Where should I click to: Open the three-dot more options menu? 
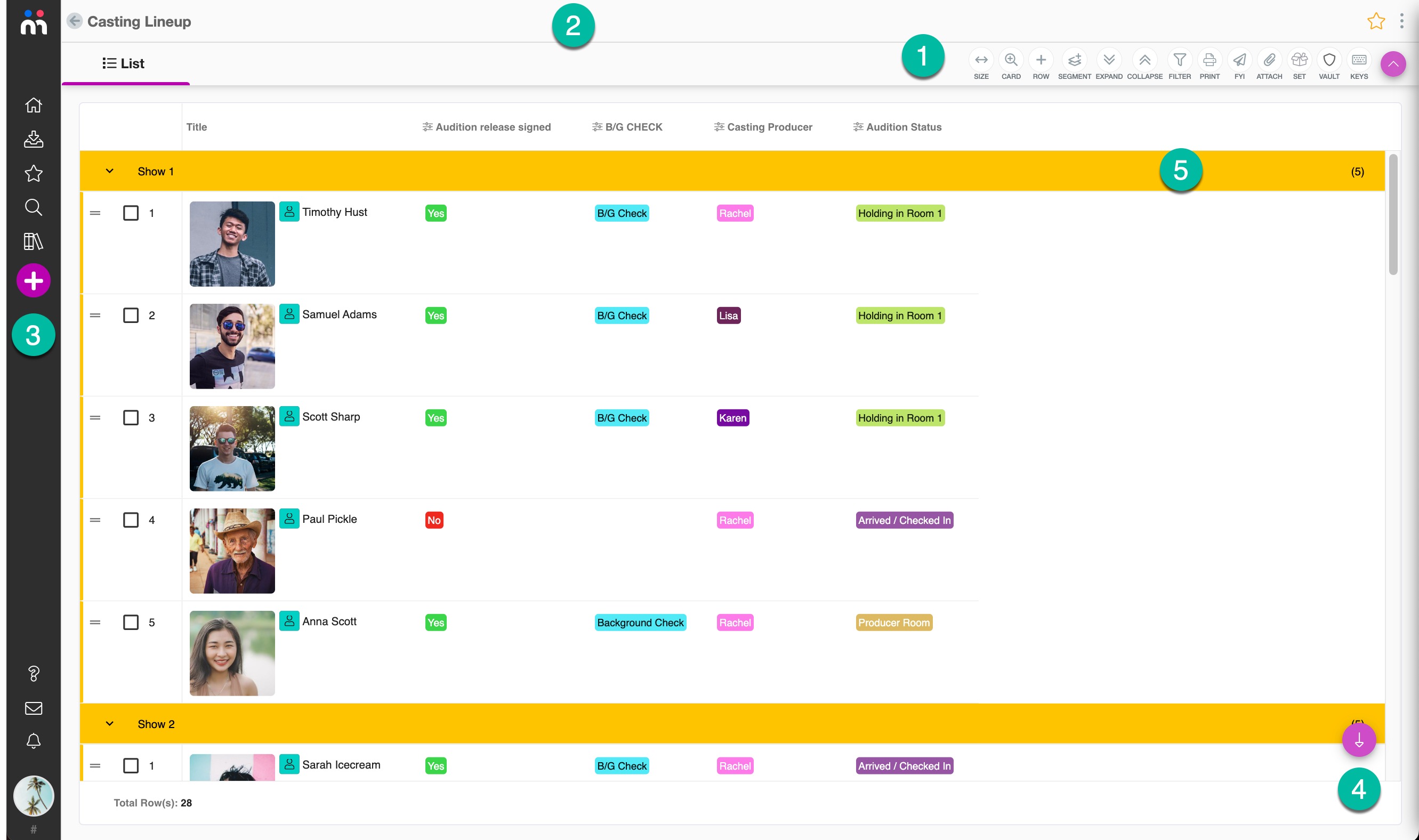point(1401,21)
